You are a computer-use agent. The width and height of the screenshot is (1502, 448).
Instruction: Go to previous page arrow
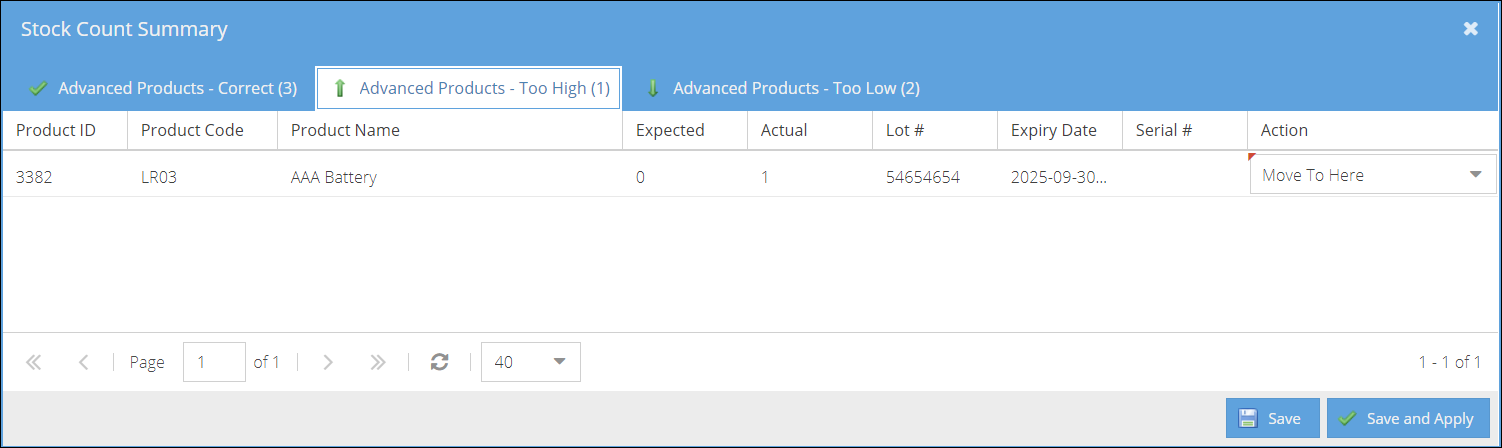[x=83, y=362]
